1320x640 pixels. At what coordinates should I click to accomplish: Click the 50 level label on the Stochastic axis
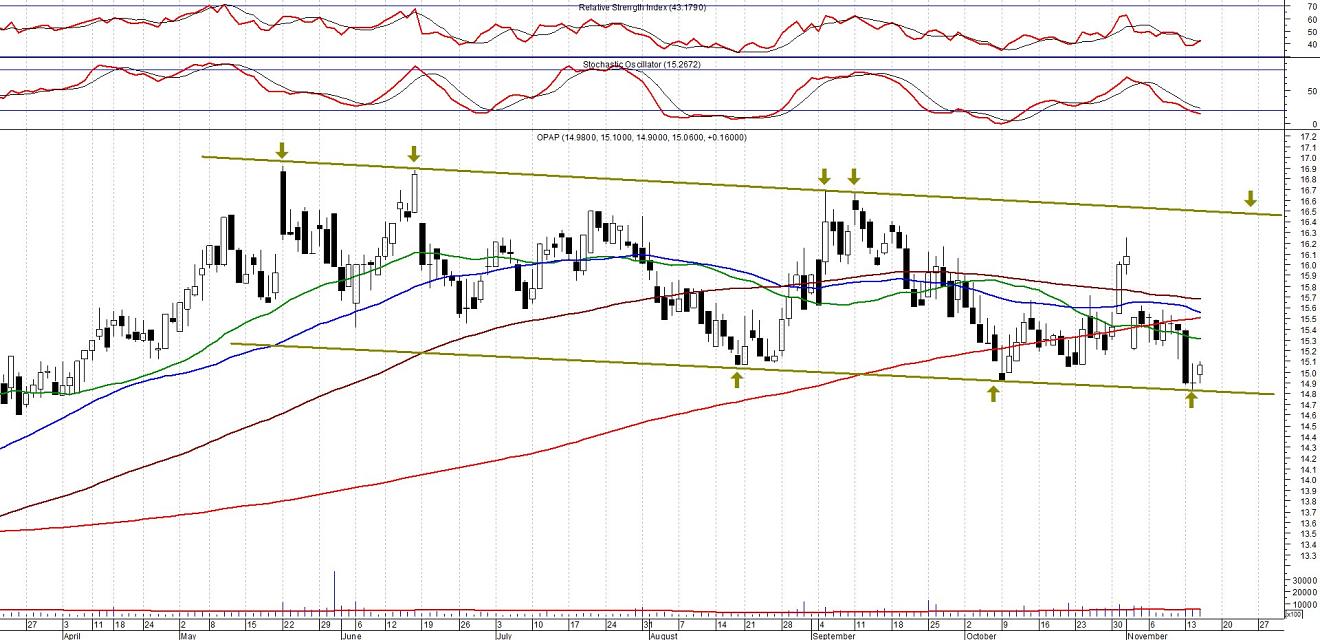[1311, 91]
